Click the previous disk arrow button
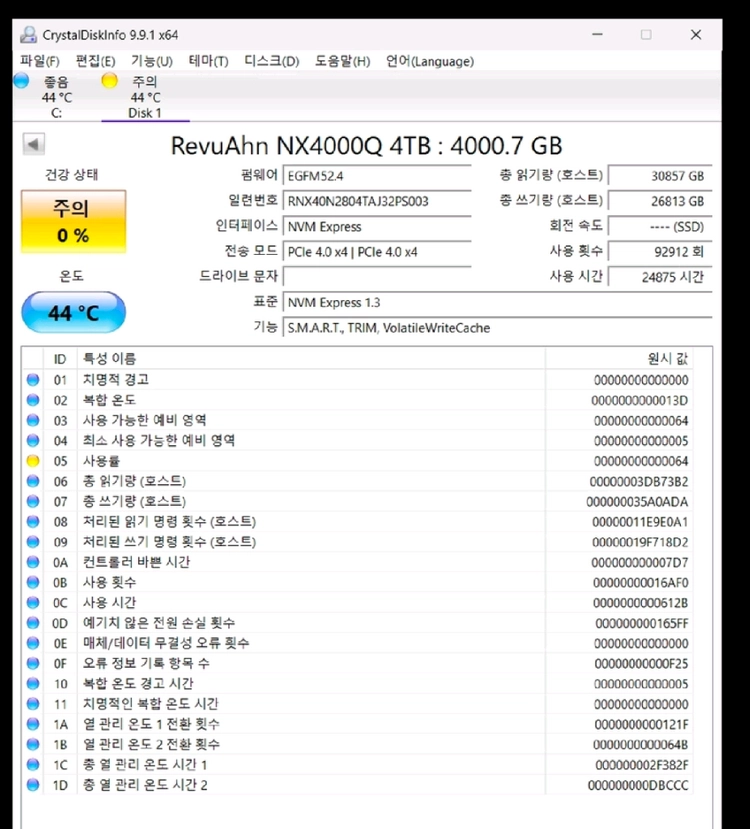The image size is (750, 829). point(34,144)
